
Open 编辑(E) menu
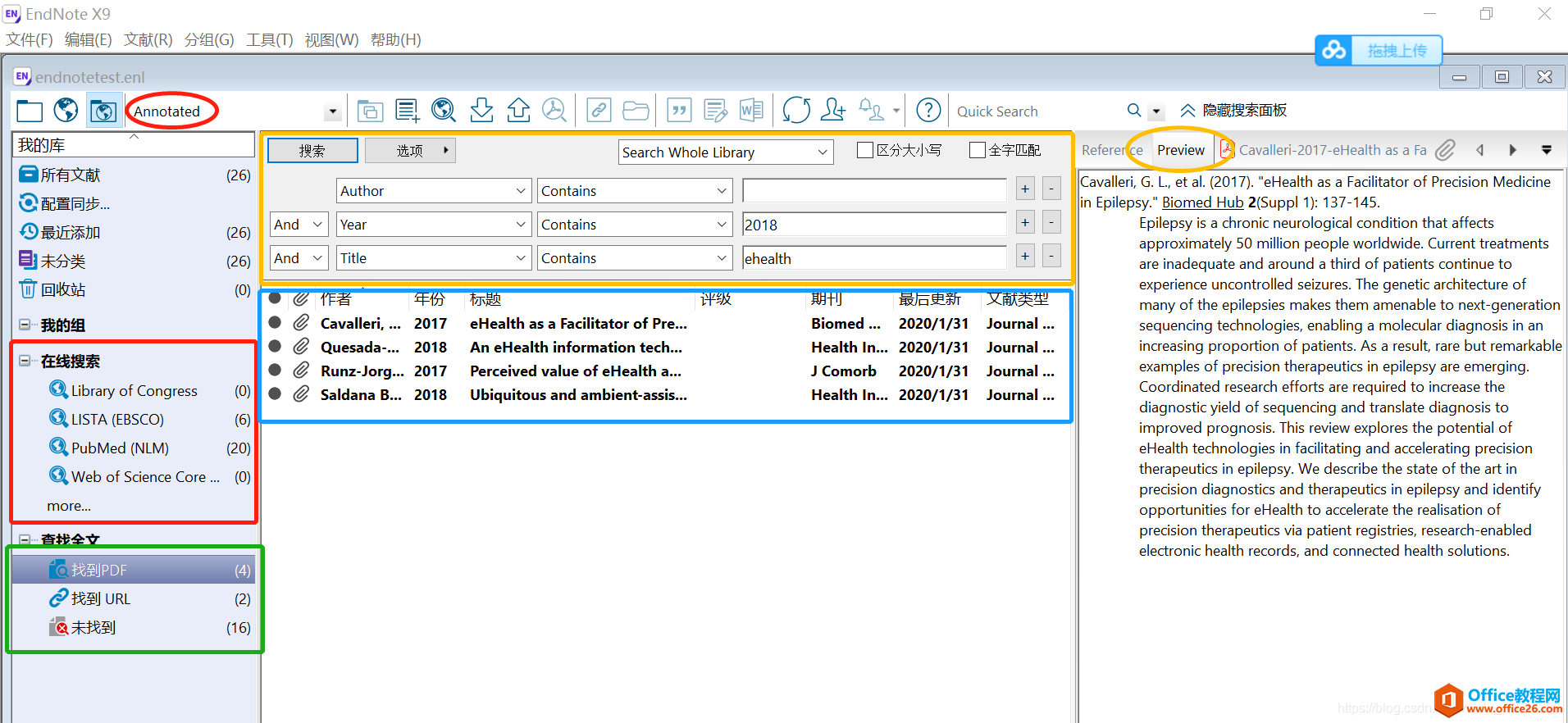pyautogui.click(x=89, y=40)
